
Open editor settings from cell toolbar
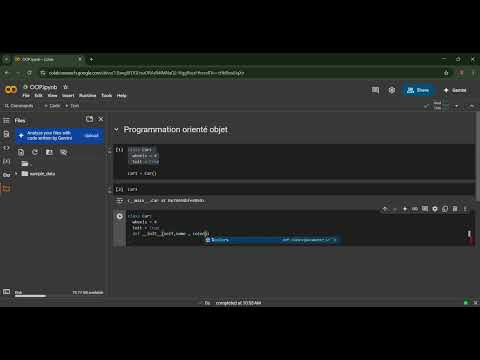click(x=435, y=209)
